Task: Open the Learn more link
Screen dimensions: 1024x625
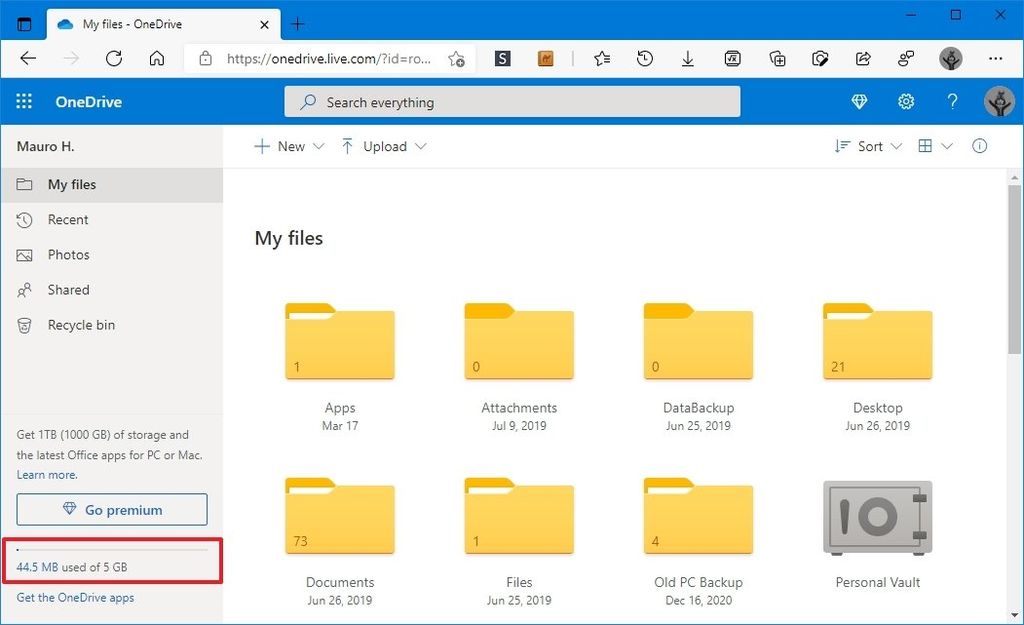Action: 45,474
